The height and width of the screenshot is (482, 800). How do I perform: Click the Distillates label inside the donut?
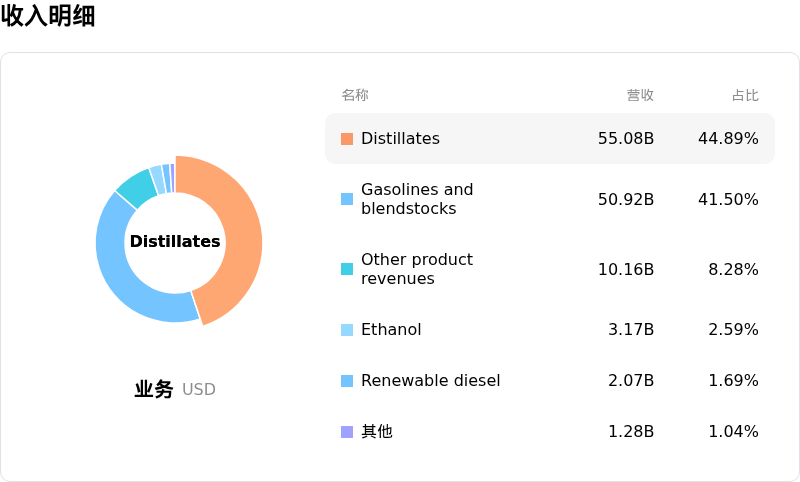click(175, 241)
